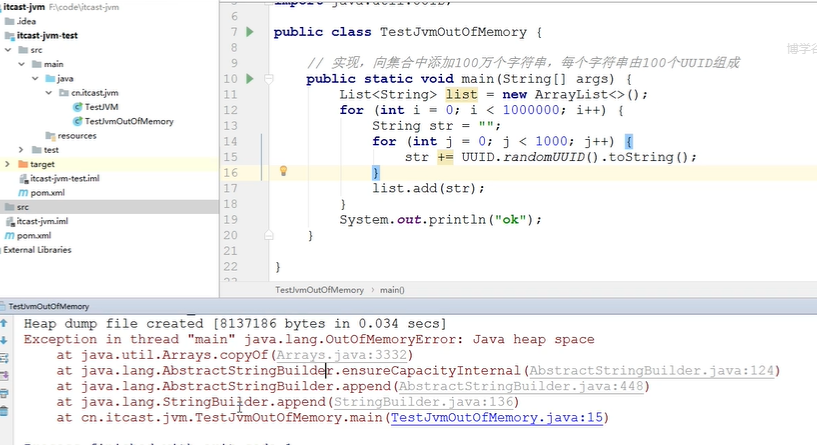
Task: Expand the test folder in project tree
Action: coord(35,149)
